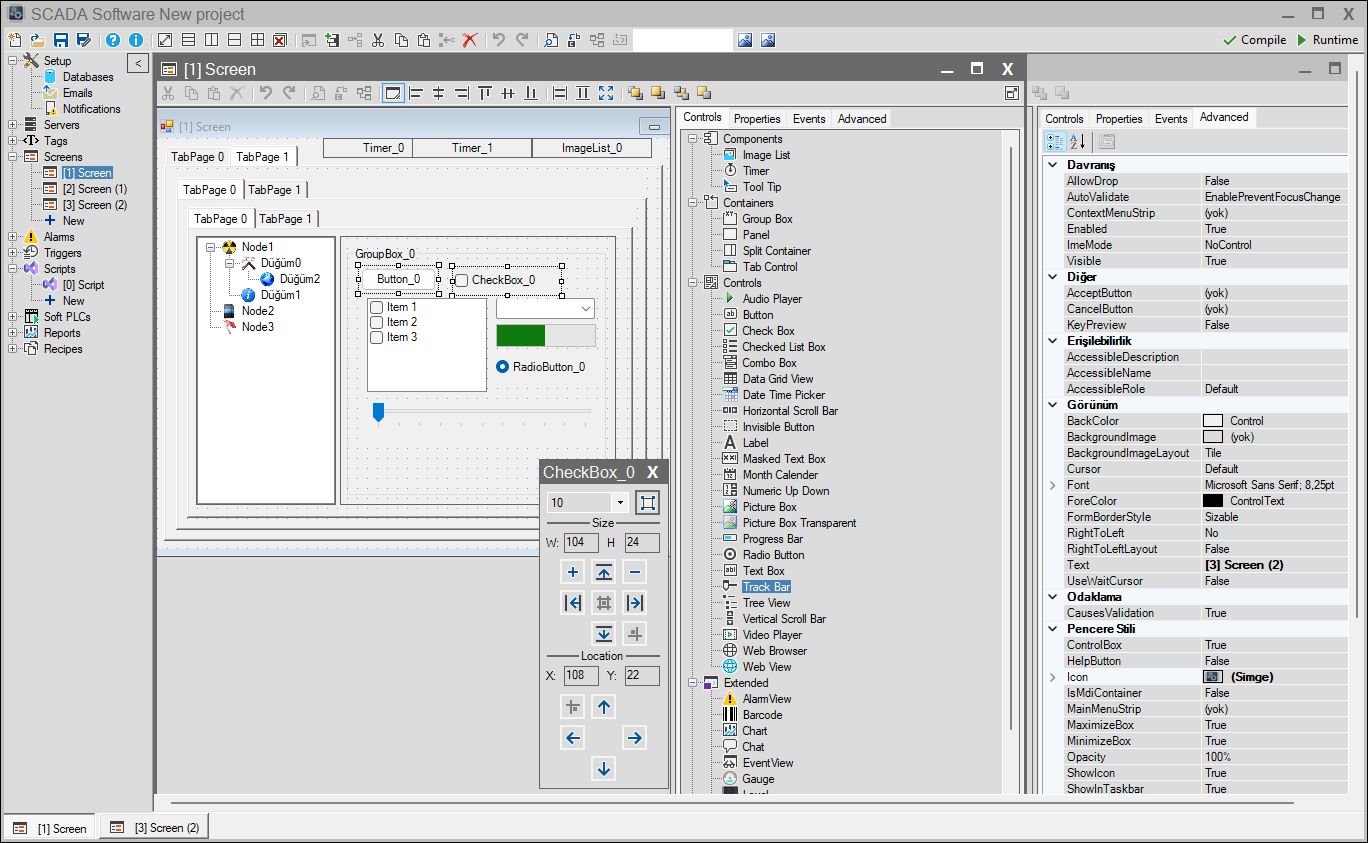Switch to the Events tab in toolbox panel
The image size is (1368, 843).
point(809,119)
